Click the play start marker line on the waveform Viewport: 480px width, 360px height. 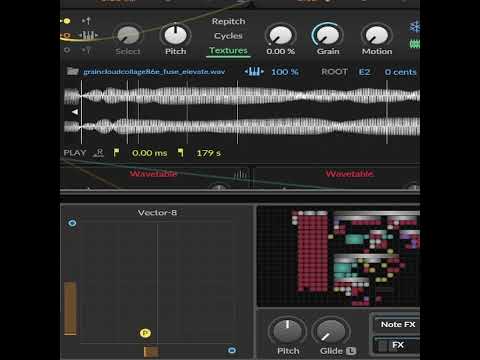(x=81, y=112)
